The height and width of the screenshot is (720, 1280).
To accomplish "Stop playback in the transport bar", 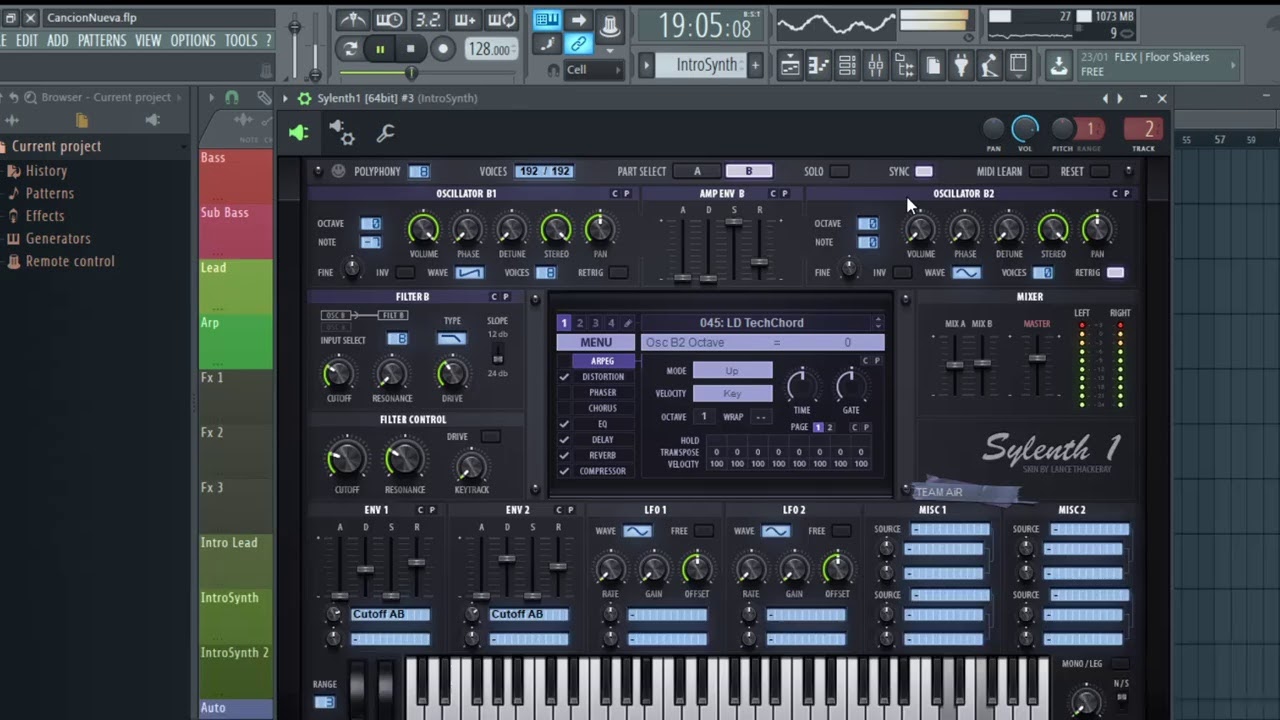I will tap(410, 48).
